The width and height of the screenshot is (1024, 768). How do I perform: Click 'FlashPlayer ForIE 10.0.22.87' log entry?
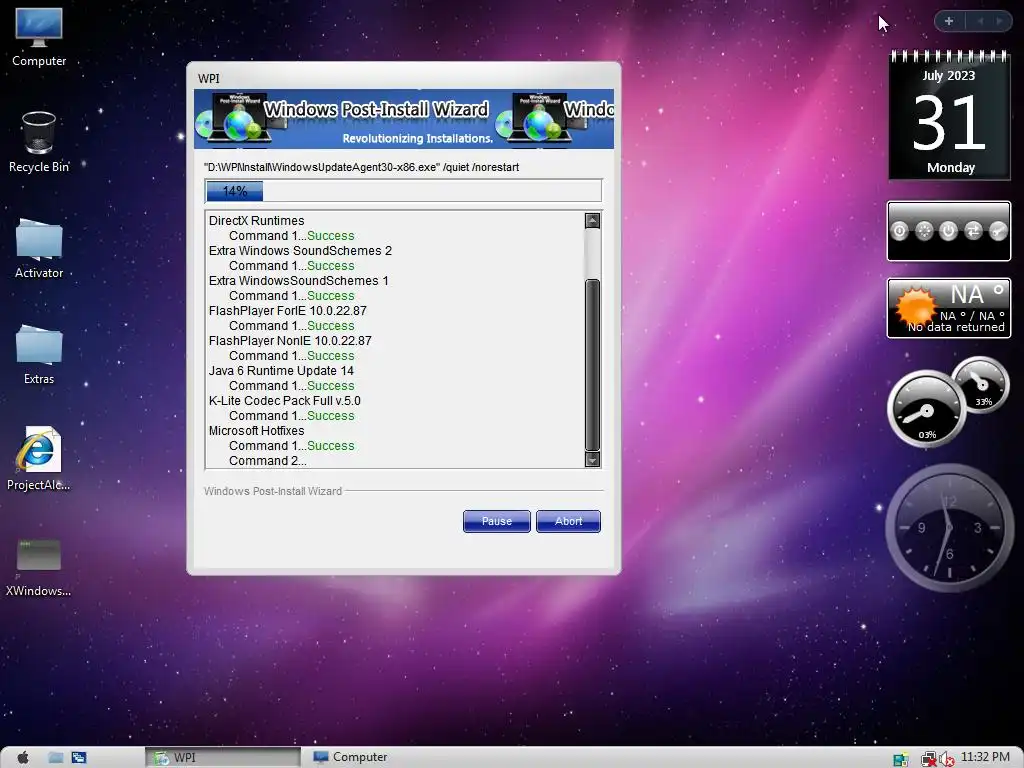pos(287,311)
